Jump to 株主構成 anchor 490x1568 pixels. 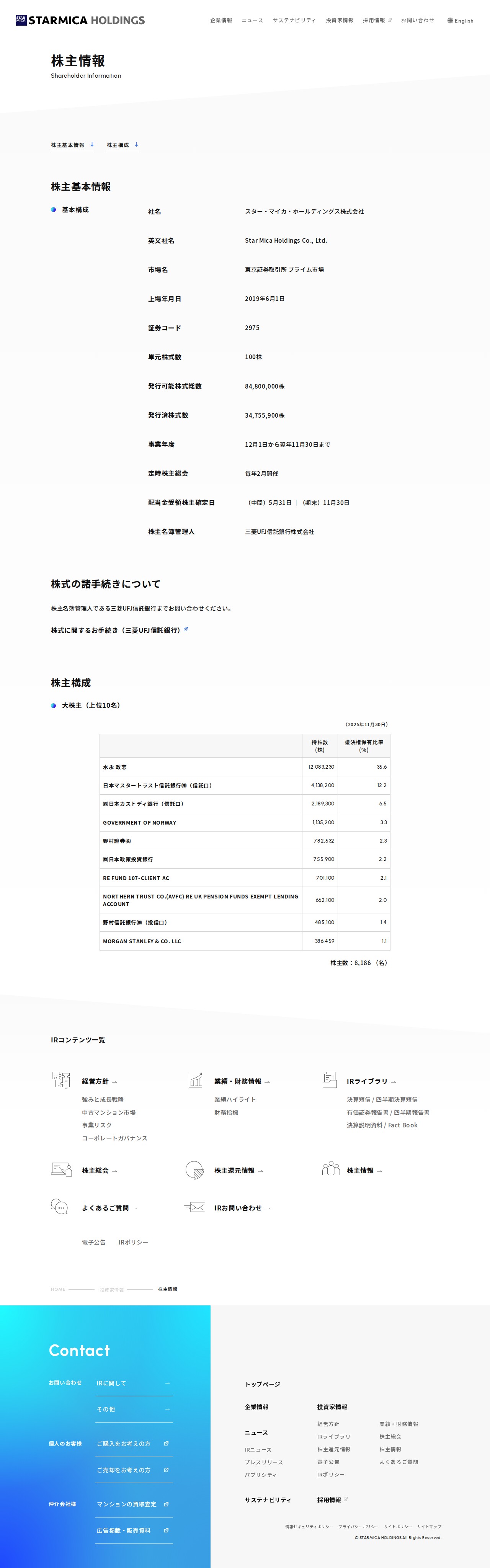tap(122, 145)
